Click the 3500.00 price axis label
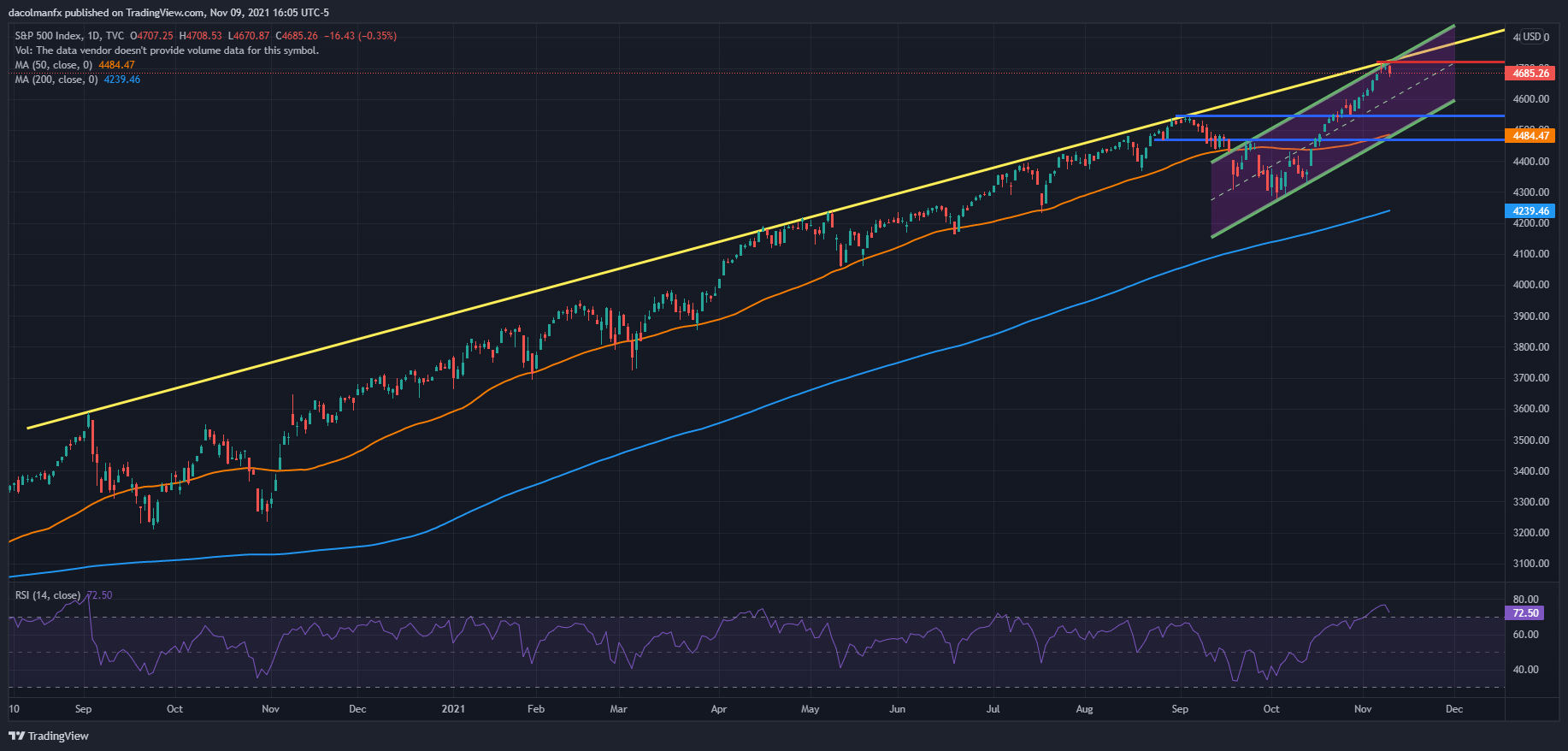 [1531, 441]
